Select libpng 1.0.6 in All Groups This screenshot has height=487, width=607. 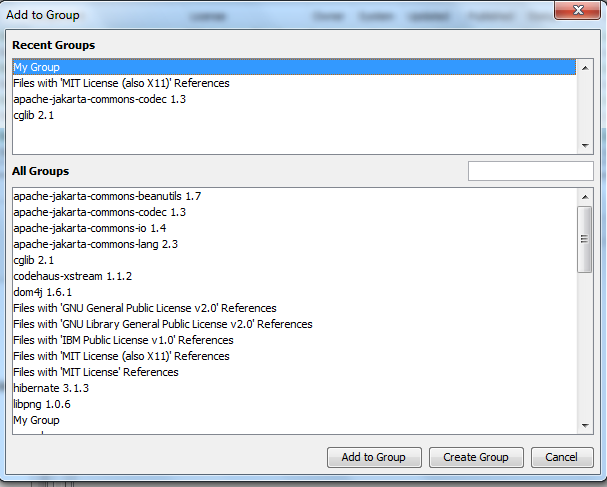pyautogui.click(x=42, y=404)
